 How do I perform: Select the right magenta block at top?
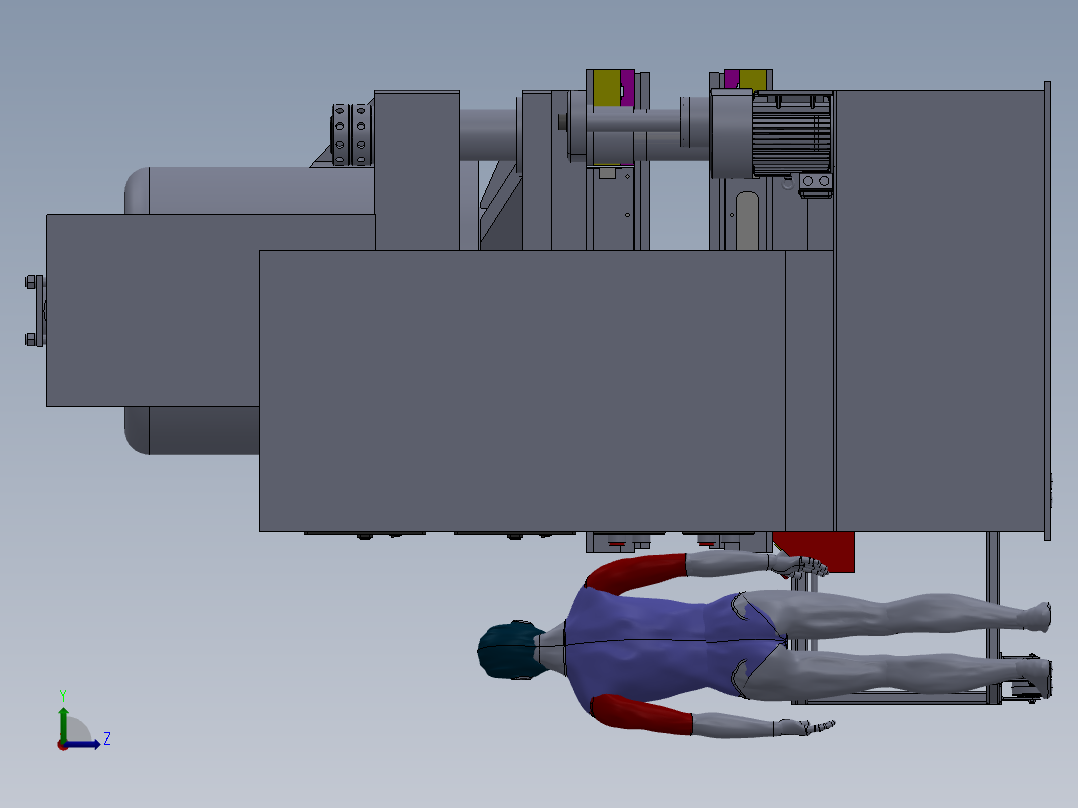click(732, 78)
